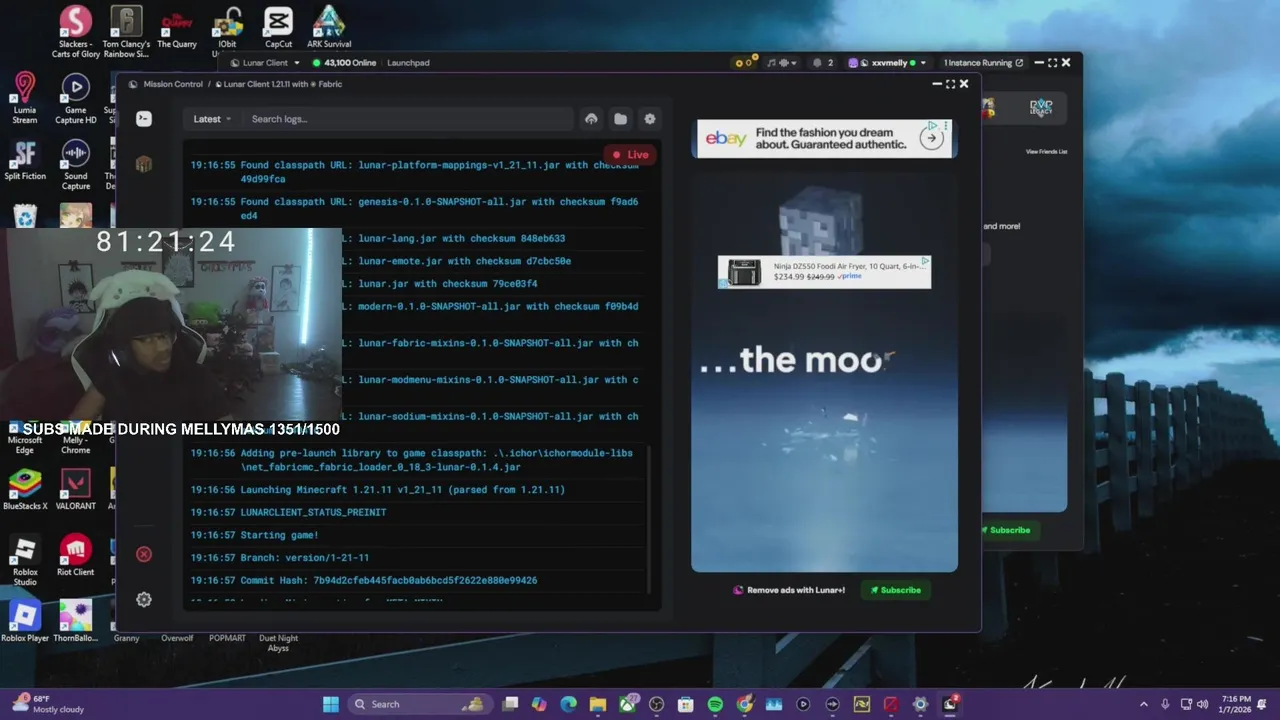Open Slackers Carts of Glory desktop shortcut
1280x720 pixels.
point(76,32)
